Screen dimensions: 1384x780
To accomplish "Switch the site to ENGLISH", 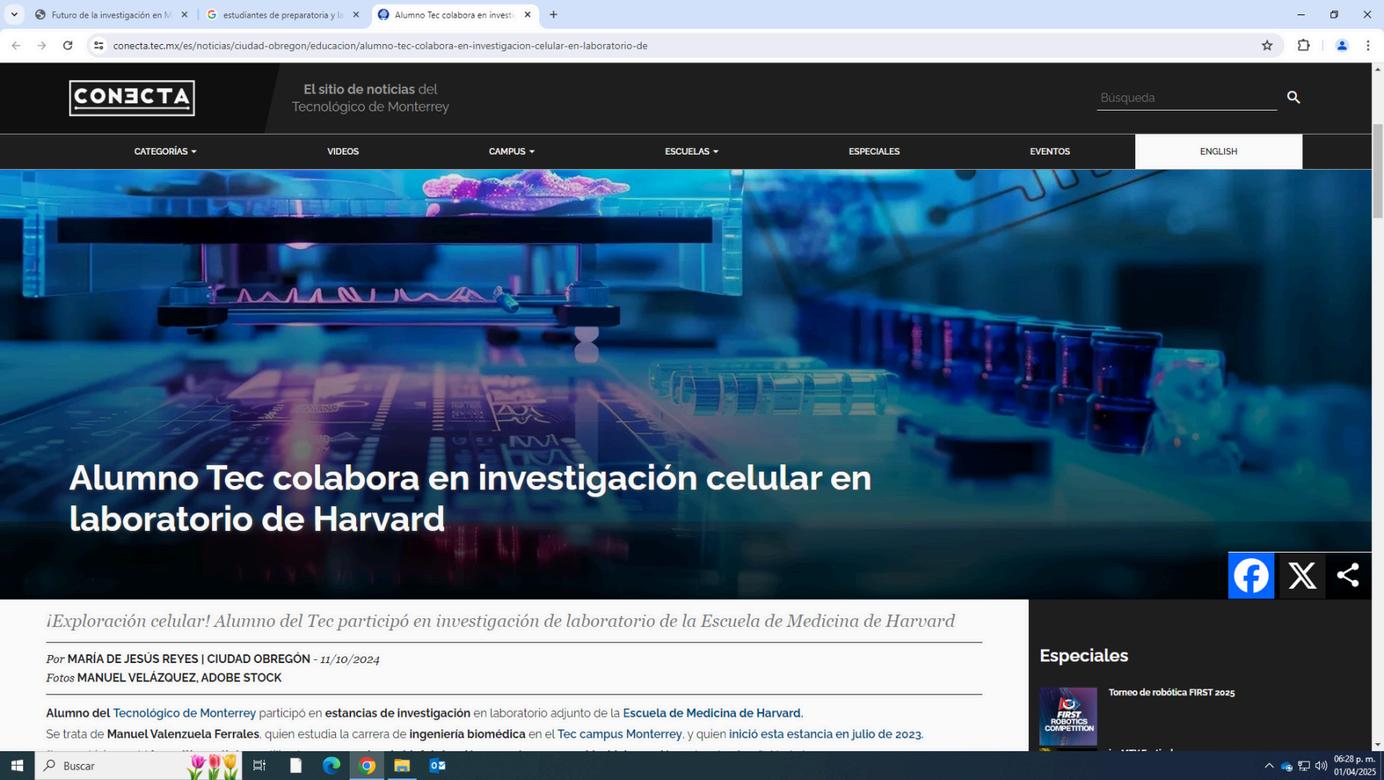I will [x=1218, y=151].
